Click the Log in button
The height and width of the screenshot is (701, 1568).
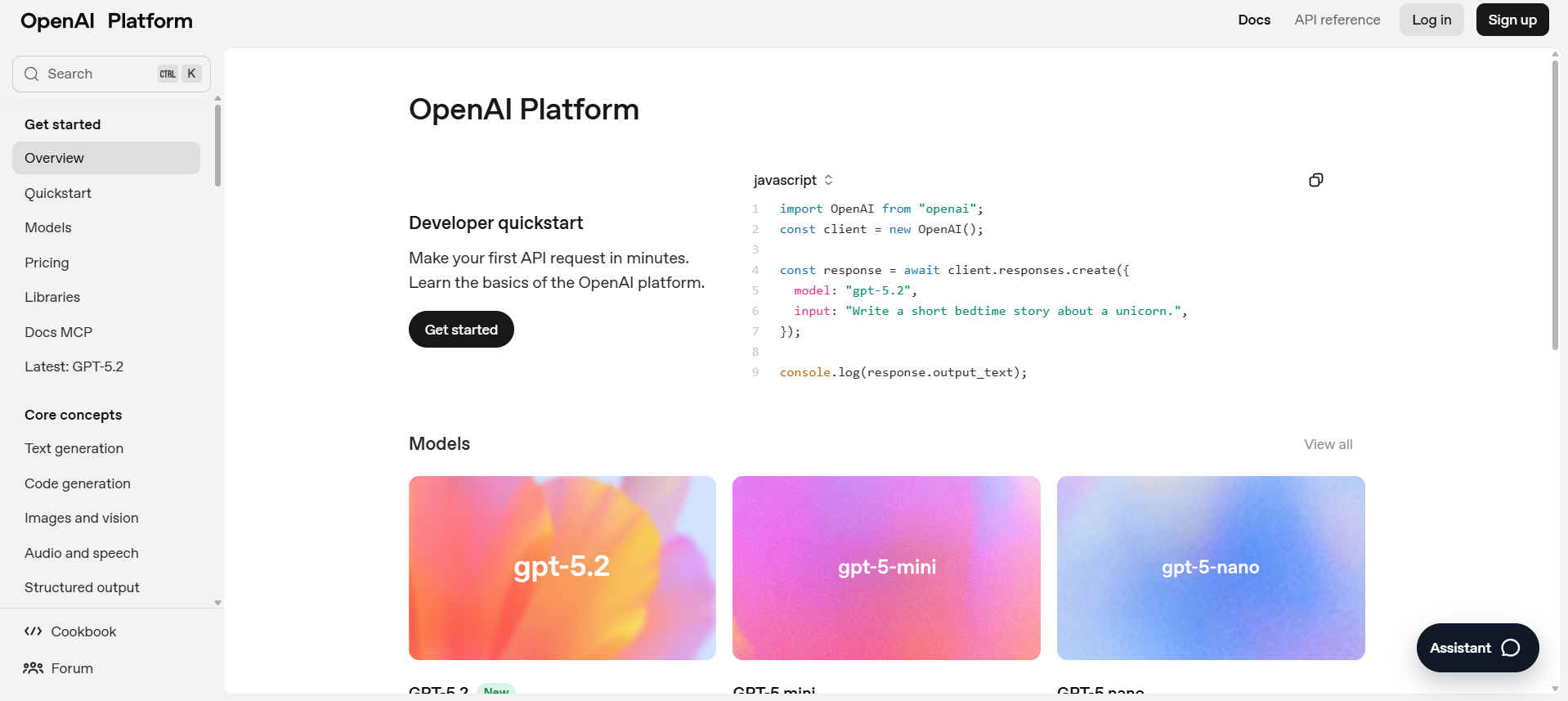(x=1431, y=20)
